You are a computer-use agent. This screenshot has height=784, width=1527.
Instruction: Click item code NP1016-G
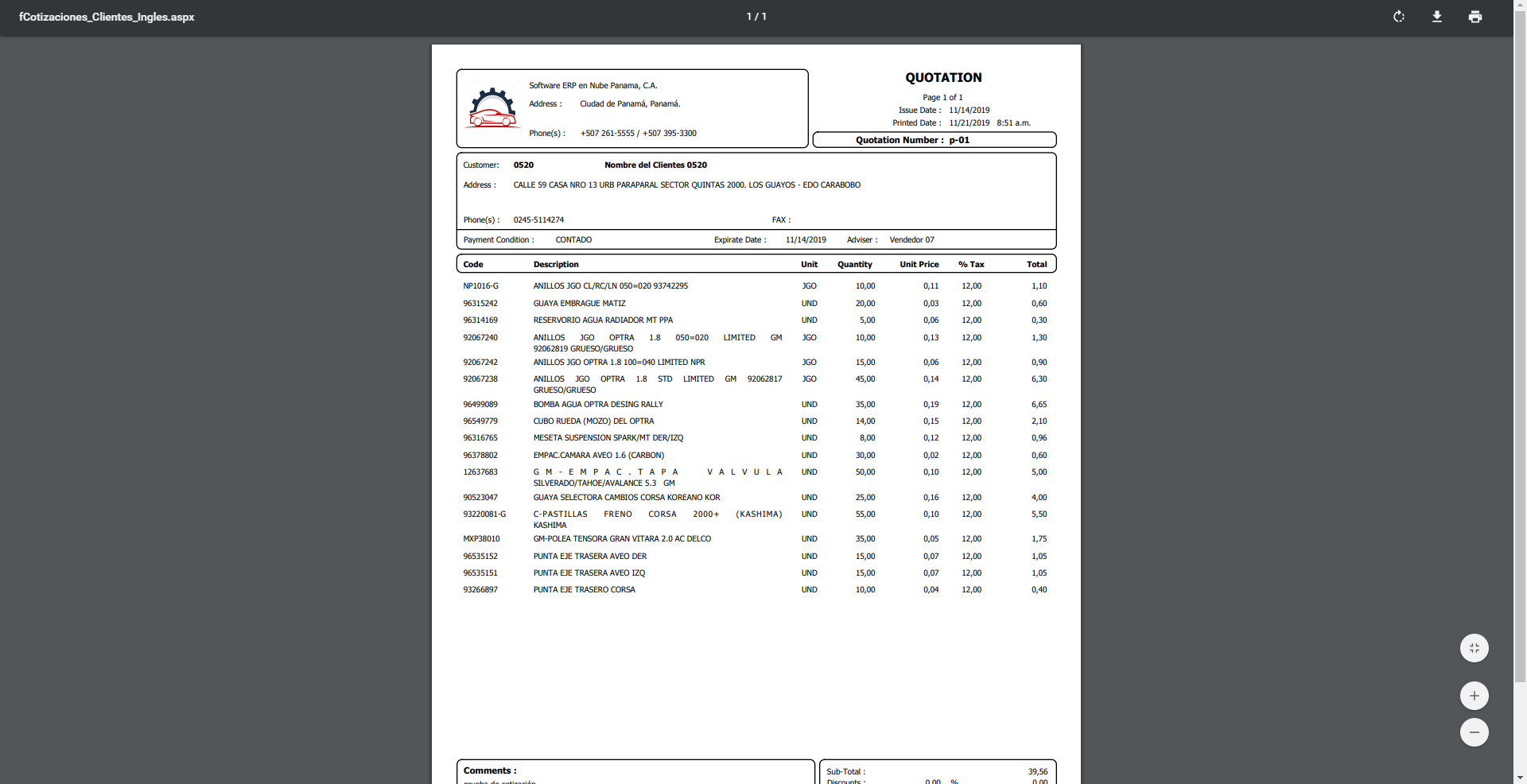pos(481,285)
